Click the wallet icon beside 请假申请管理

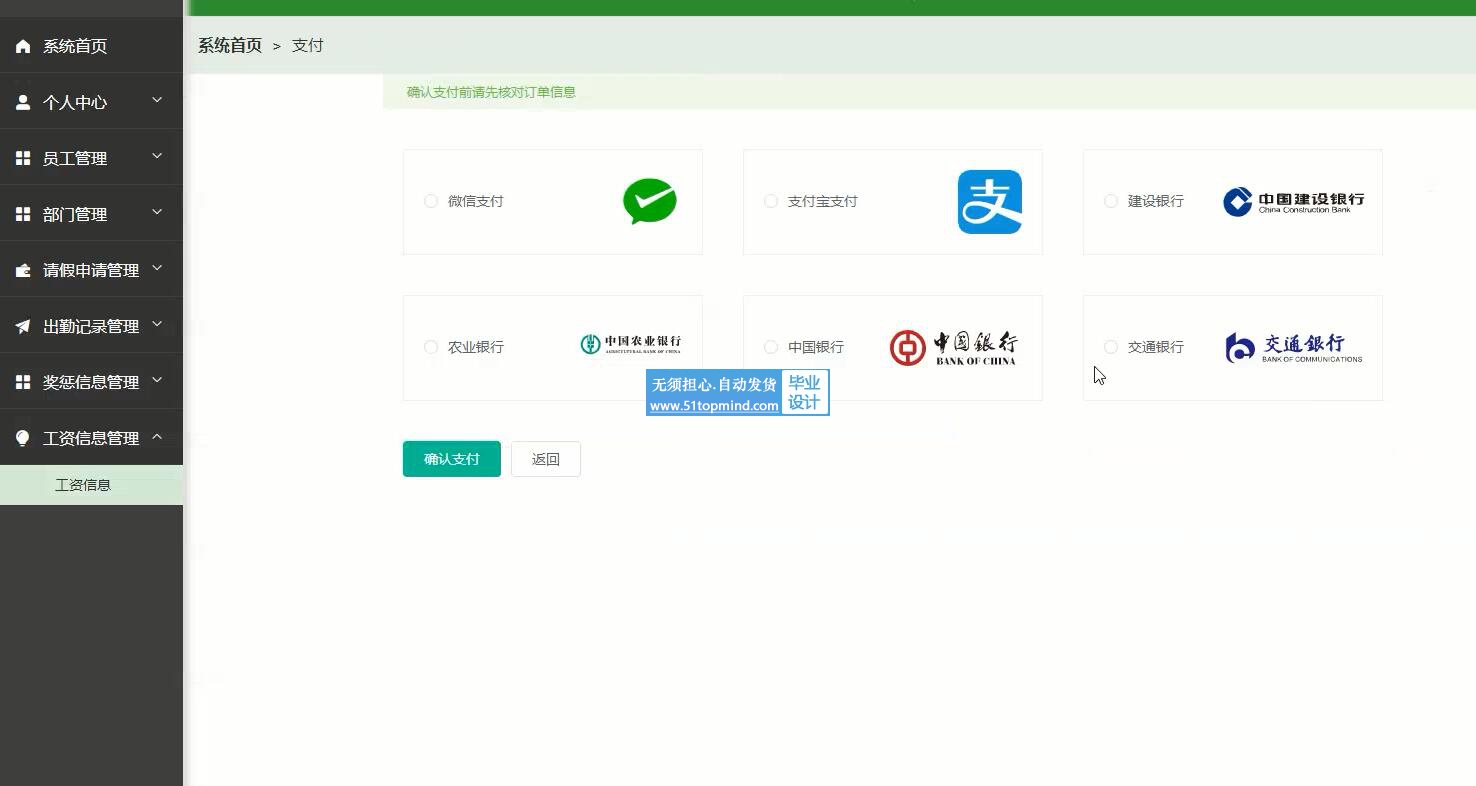click(23, 270)
